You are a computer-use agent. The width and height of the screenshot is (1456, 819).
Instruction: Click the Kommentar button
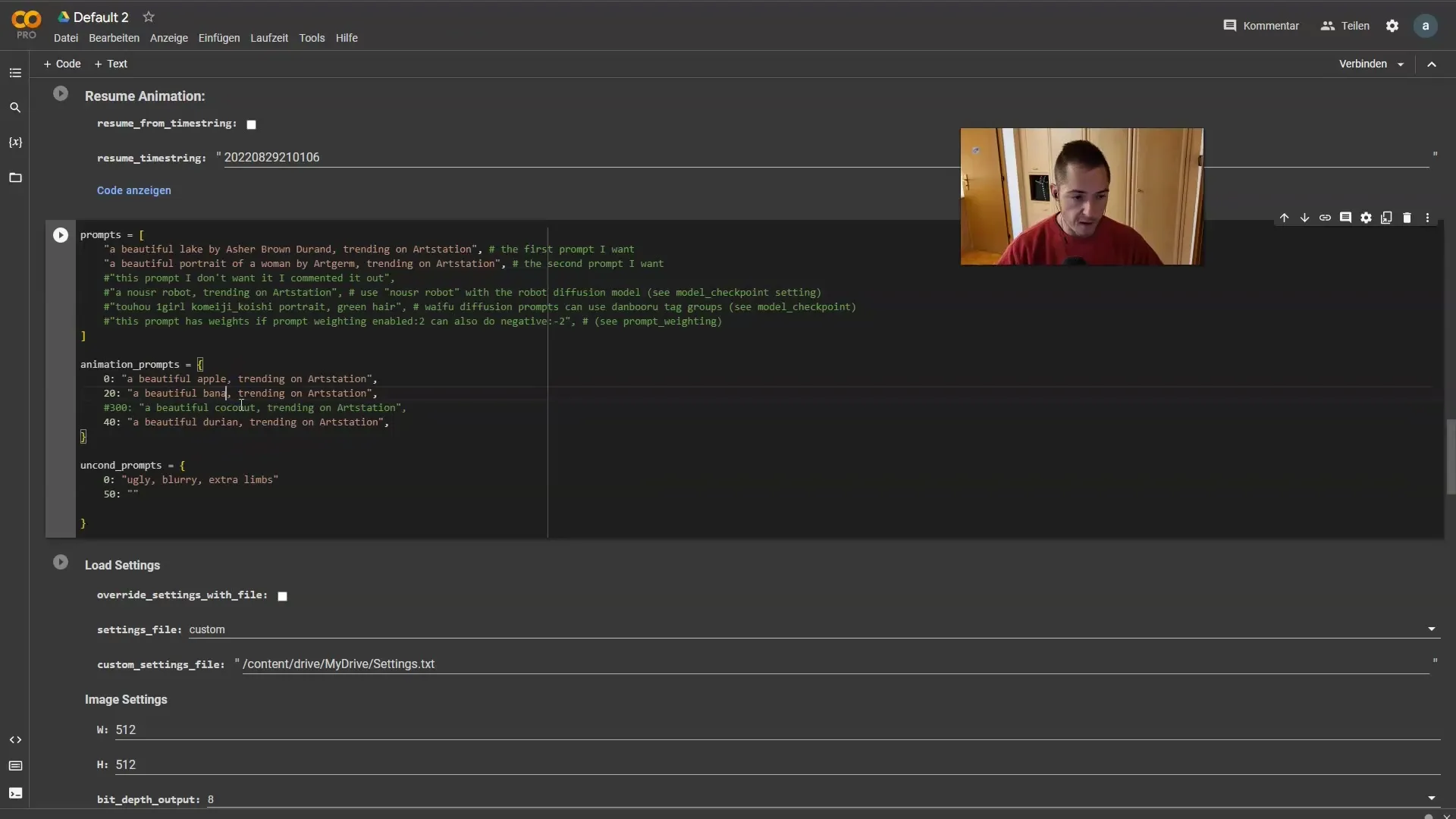(1261, 26)
